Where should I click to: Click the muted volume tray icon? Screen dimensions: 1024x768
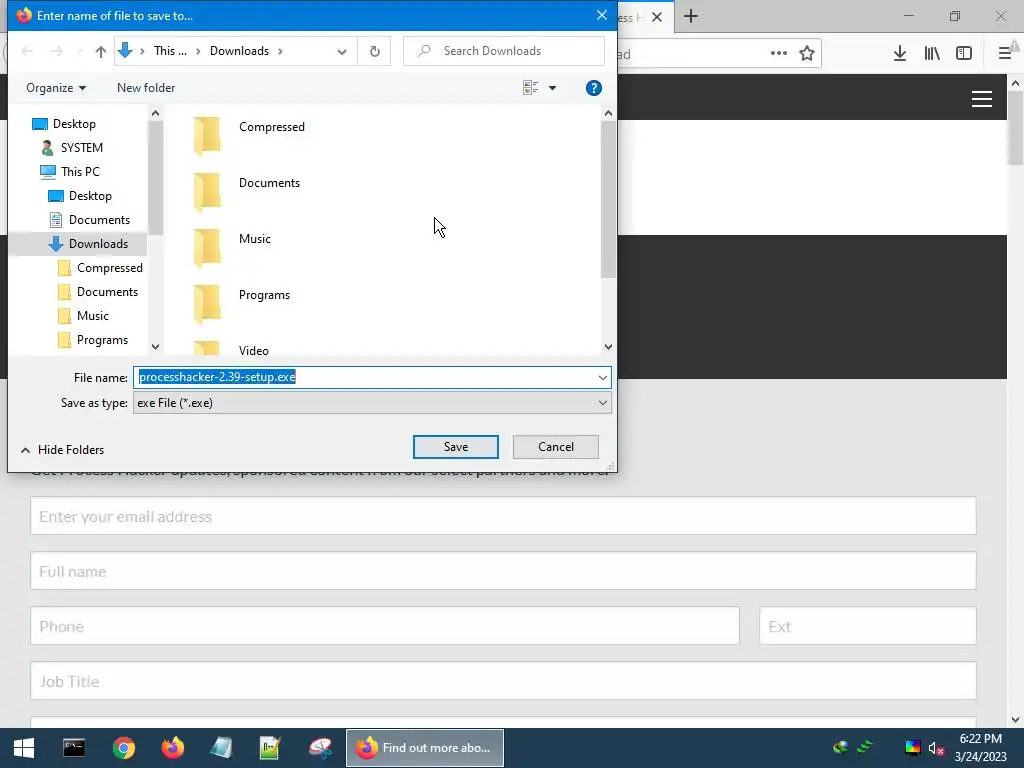[x=936, y=748]
